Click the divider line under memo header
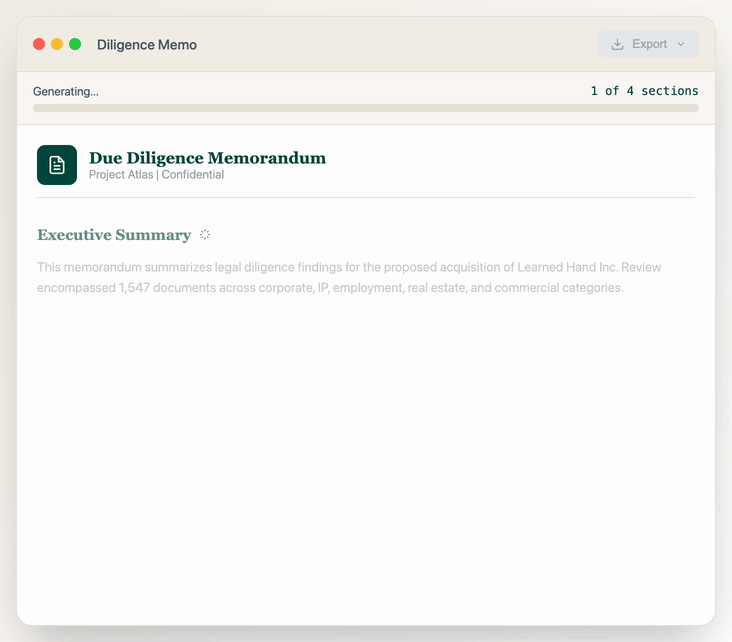Viewport: 732px width, 642px height. click(x=366, y=198)
